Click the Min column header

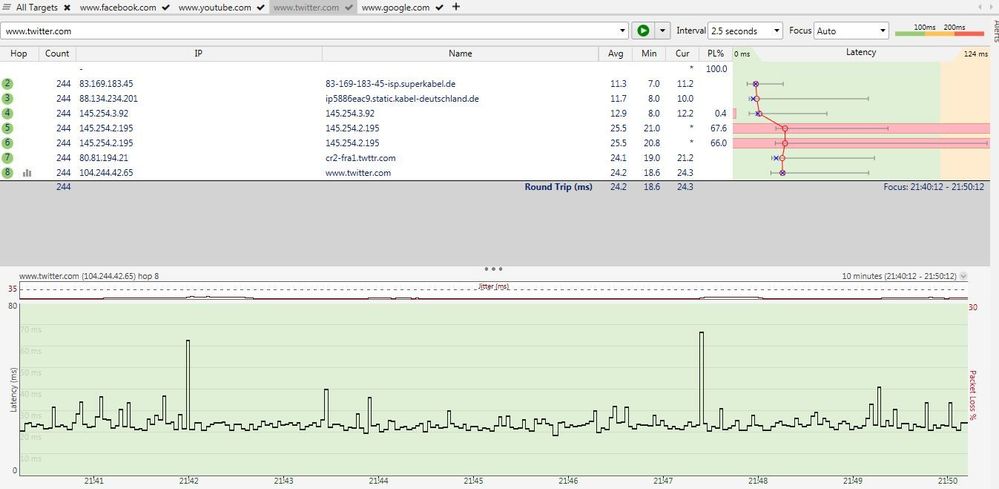649,53
